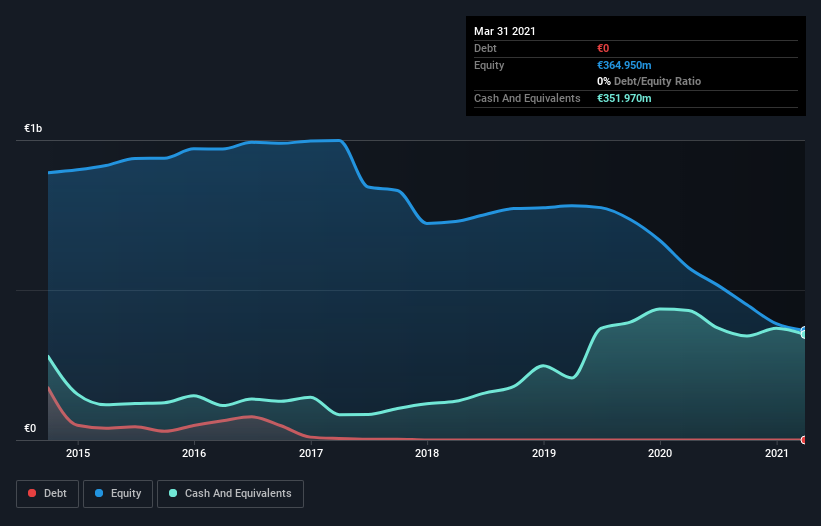The image size is (821, 526).
Task: Click the 2019 x-axis label
Action: pyautogui.click(x=544, y=453)
